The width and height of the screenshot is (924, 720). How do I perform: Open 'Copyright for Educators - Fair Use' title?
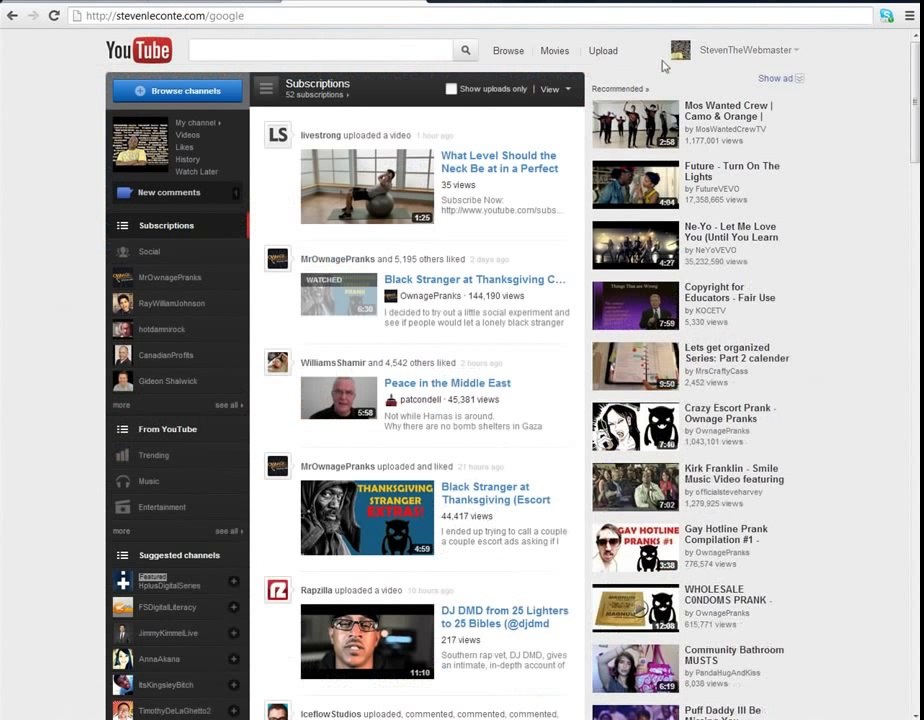click(730, 292)
